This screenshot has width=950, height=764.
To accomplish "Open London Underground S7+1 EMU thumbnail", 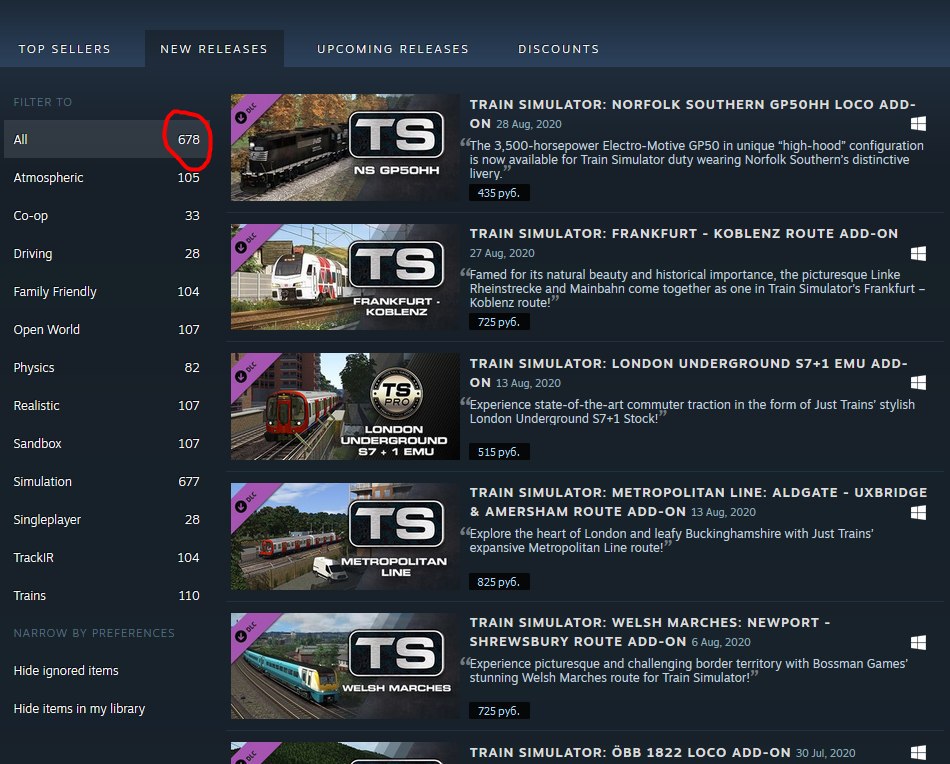I will [x=345, y=407].
